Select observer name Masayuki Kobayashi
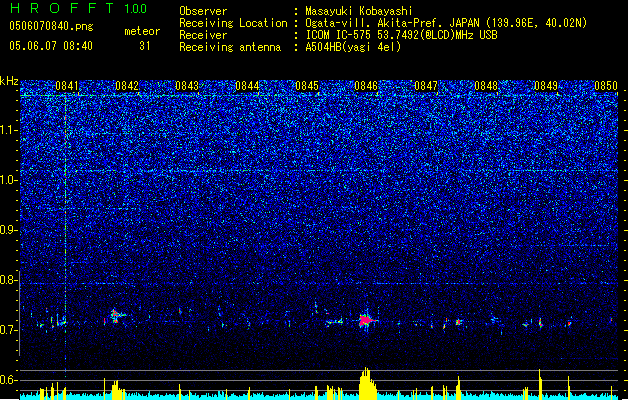The height and width of the screenshot is (400, 629). (359, 11)
